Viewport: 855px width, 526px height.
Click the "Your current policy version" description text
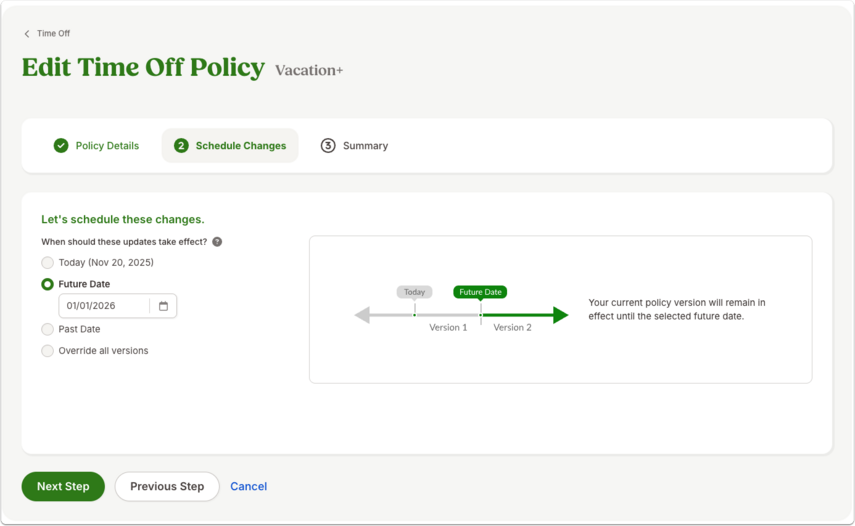pyautogui.click(x=677, y=310)
